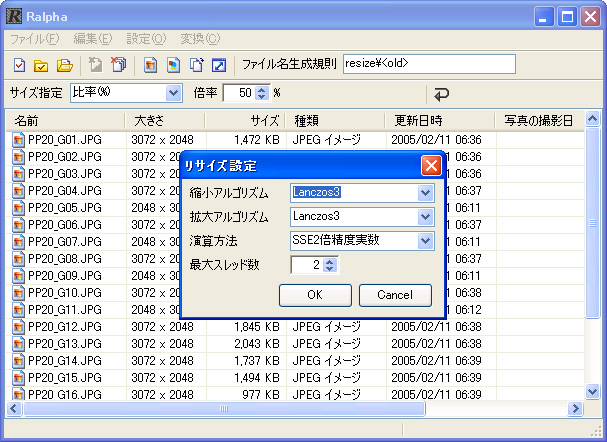Open the 設定 menu

146,39
